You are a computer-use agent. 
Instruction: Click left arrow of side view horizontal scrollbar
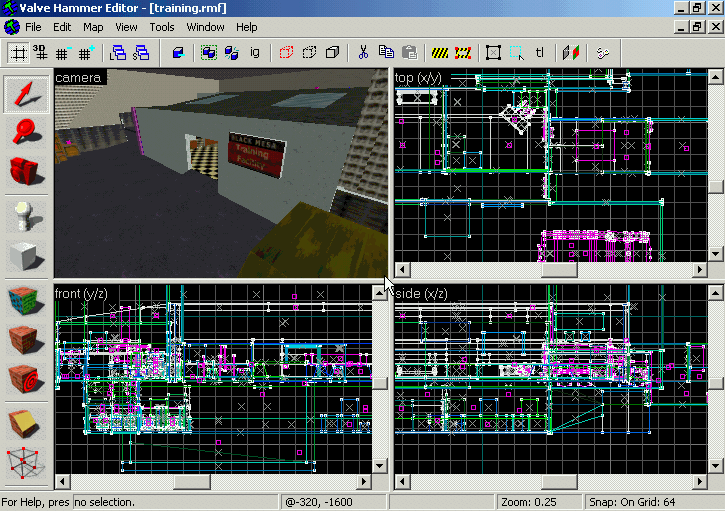[402, 482]
